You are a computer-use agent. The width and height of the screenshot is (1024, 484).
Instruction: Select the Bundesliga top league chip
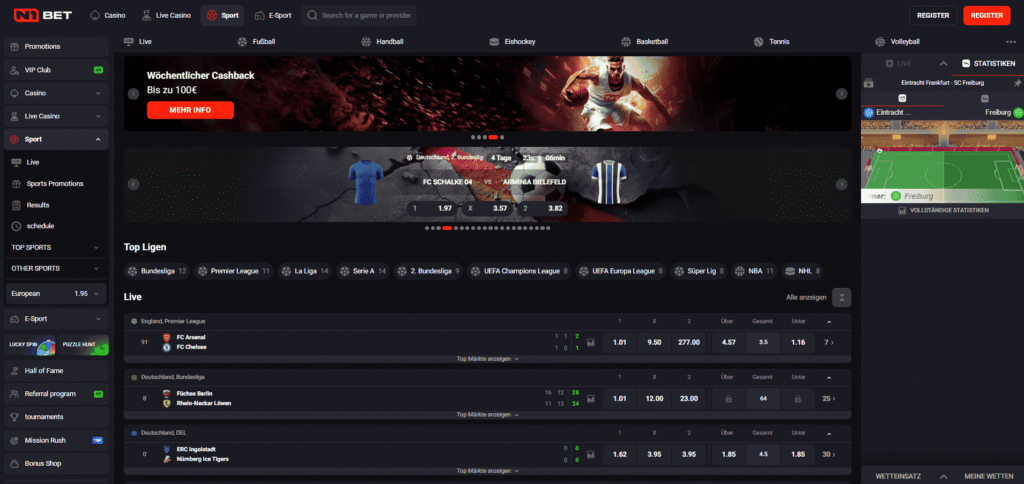pos(157,271)
